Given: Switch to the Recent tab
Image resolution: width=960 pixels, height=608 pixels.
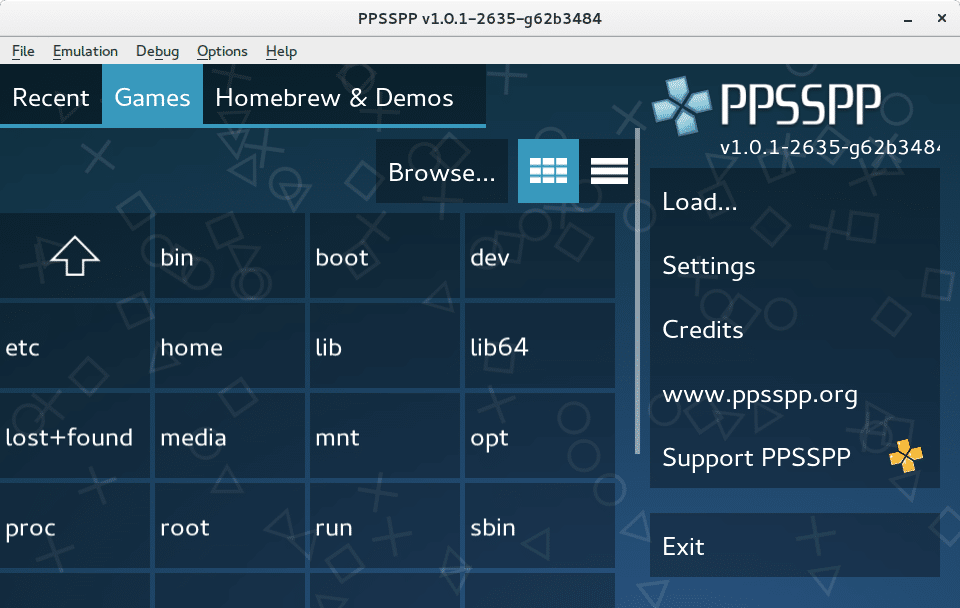Looking at the screenshot, I should (50, 97).
